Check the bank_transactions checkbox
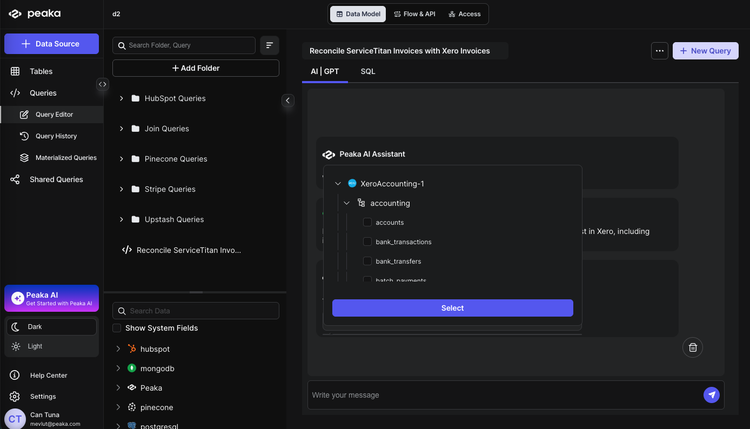Viewport: 750px width, 429px height. tap(367, 242)
